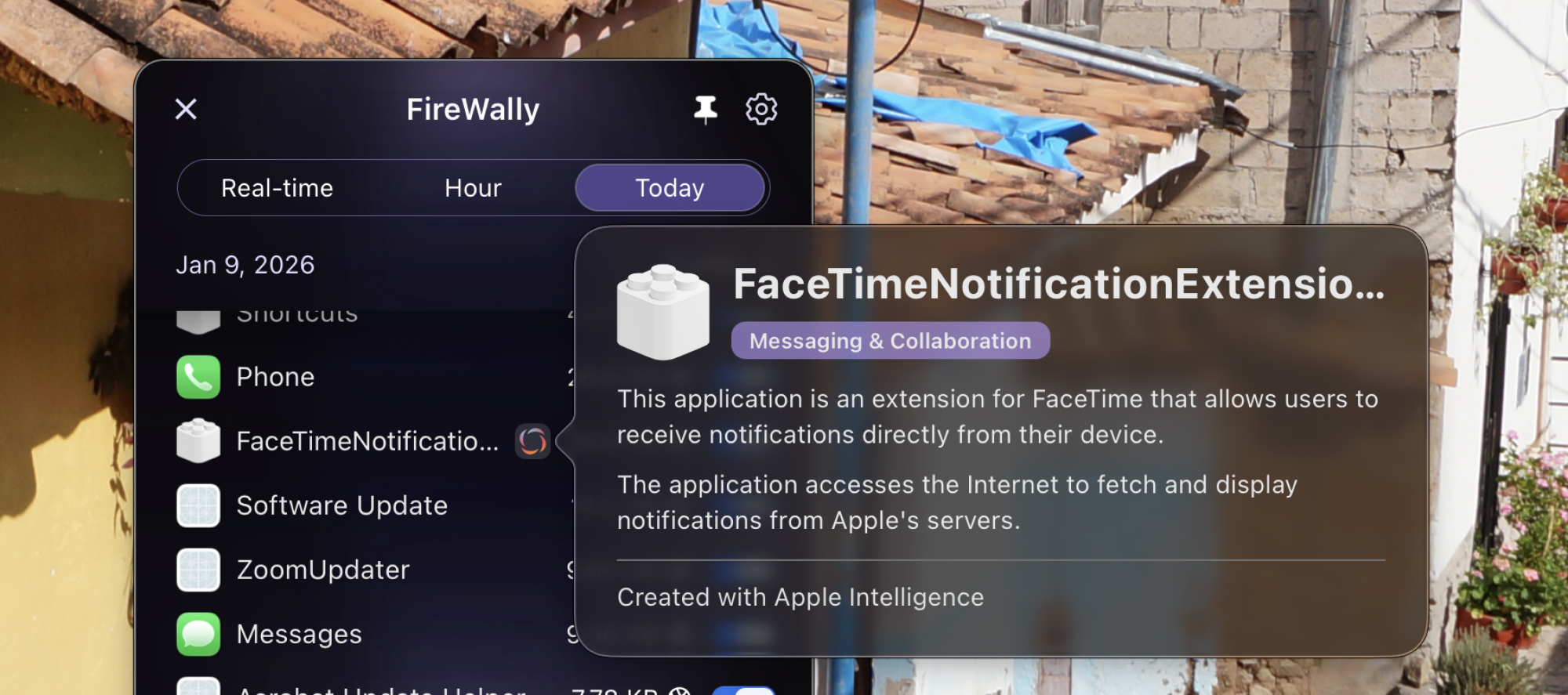1568x695 pixels.
Task: Select the Today view
Action: [670, 187]
